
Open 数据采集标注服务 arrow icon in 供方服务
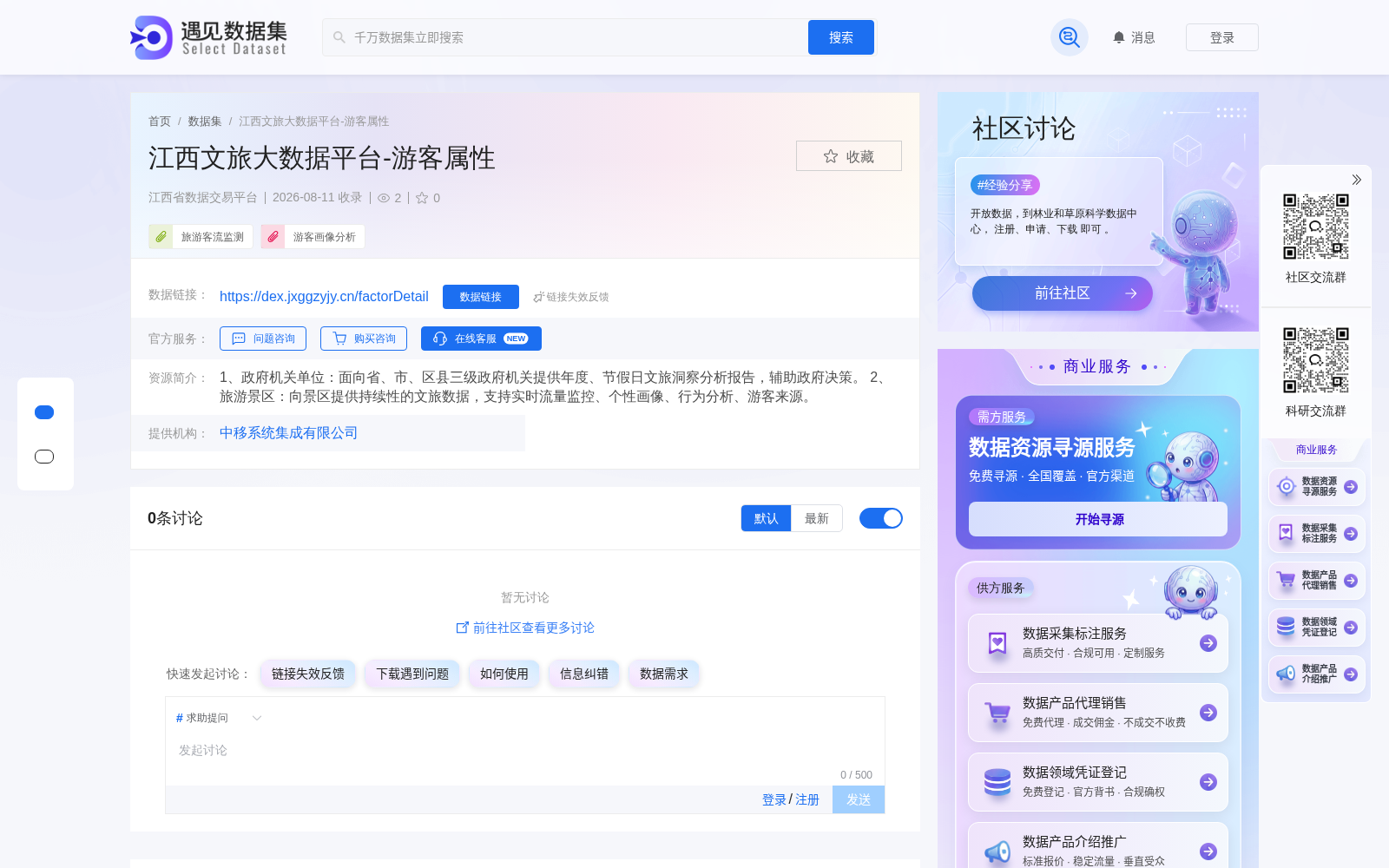click(1208, 643)
